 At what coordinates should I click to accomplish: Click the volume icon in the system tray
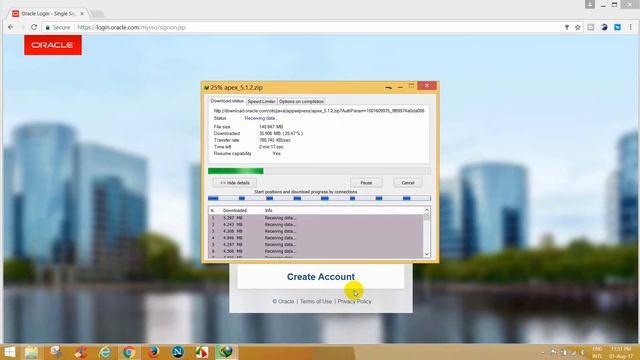pos(582,352)
